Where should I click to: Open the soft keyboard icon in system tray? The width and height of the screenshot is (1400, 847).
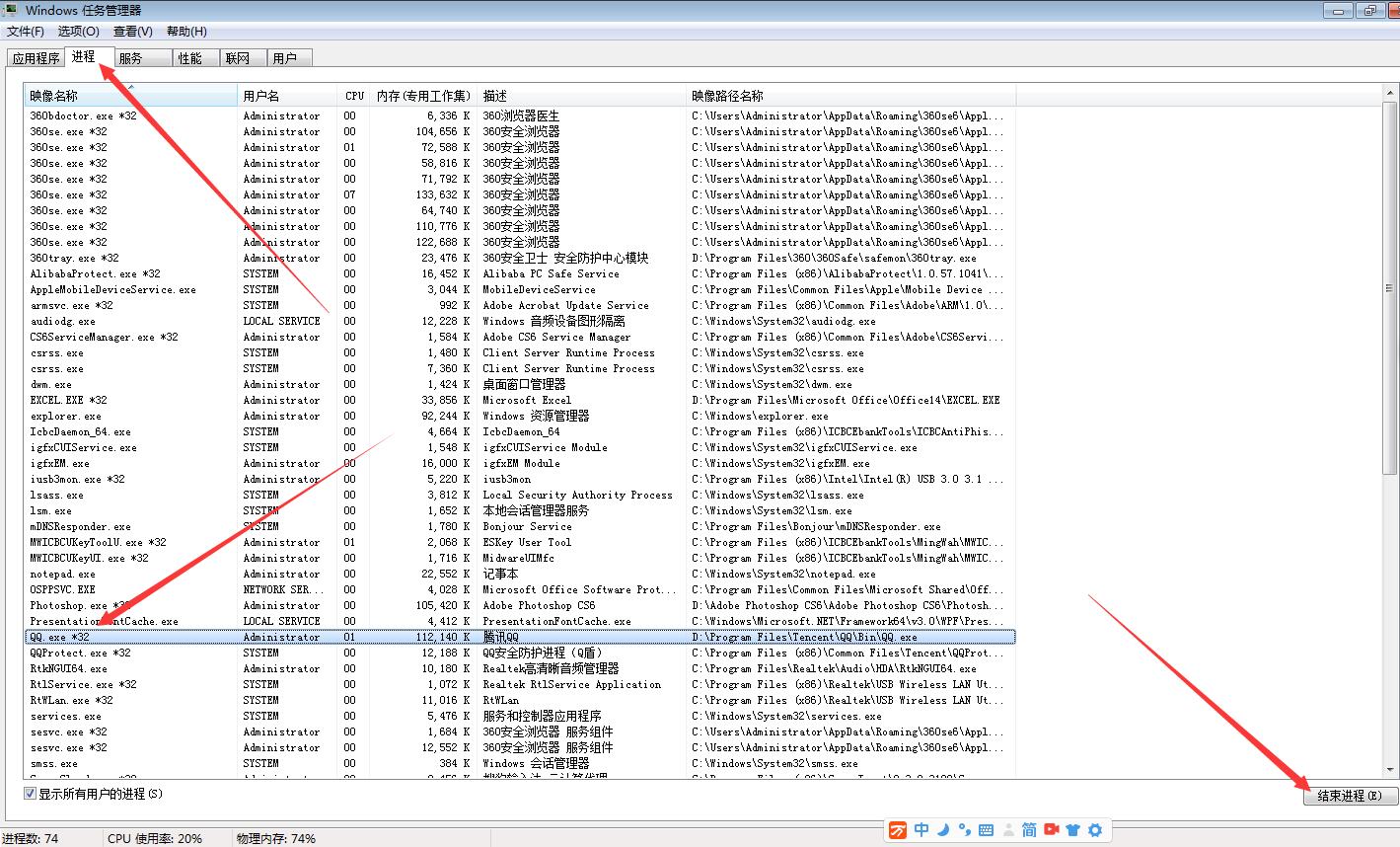tap(985, 830)
